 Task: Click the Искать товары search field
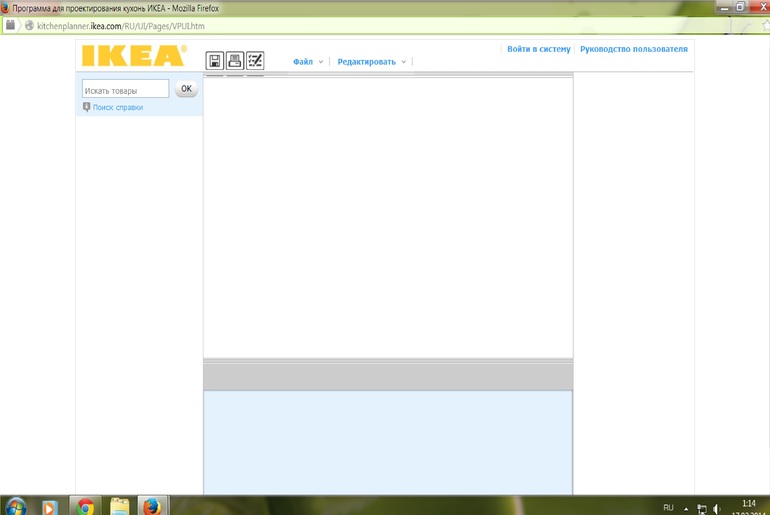click(x=125, y=90)
